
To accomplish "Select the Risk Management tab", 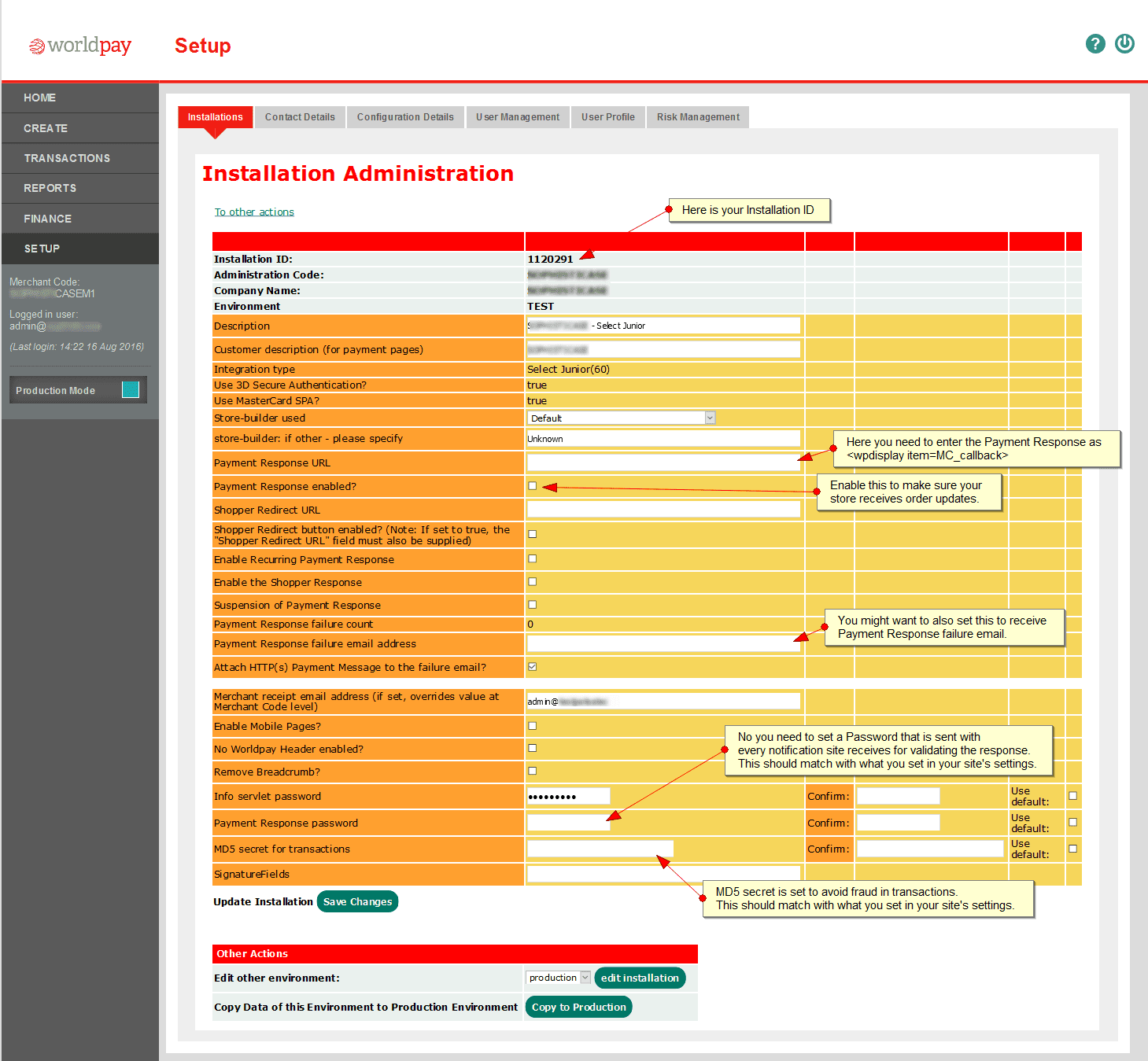I will point(698,117).
